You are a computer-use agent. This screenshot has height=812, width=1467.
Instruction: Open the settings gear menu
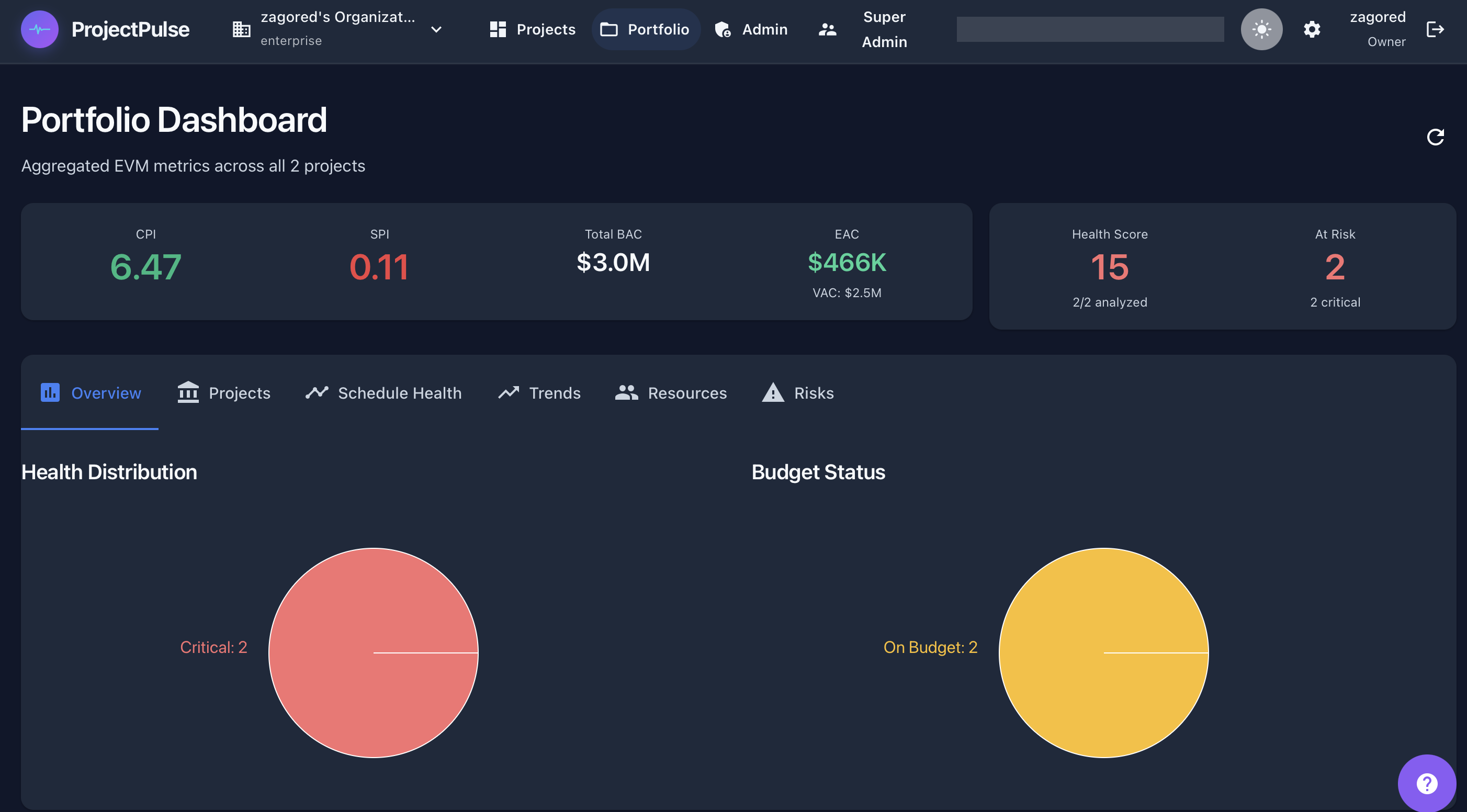click(1312, 29)
